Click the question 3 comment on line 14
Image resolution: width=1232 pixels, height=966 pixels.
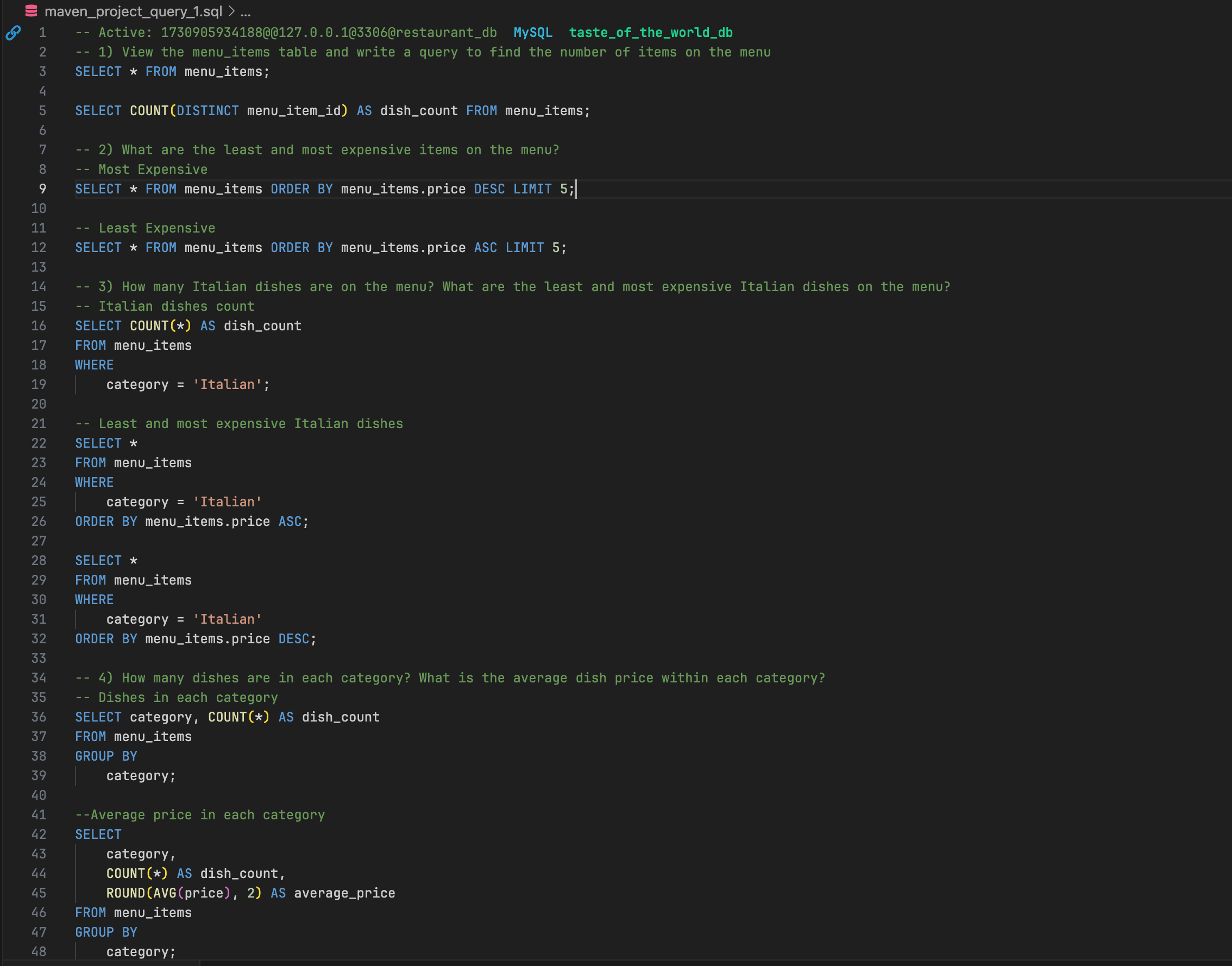pos(513,287)
